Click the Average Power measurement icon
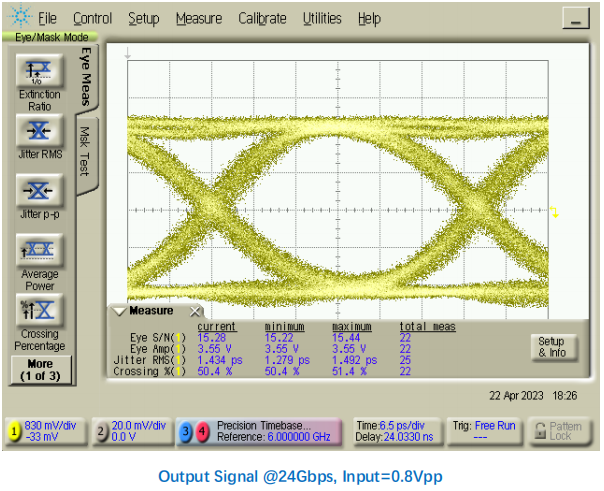This screenshot has height=491, width=604. click(x=39, y=250)
